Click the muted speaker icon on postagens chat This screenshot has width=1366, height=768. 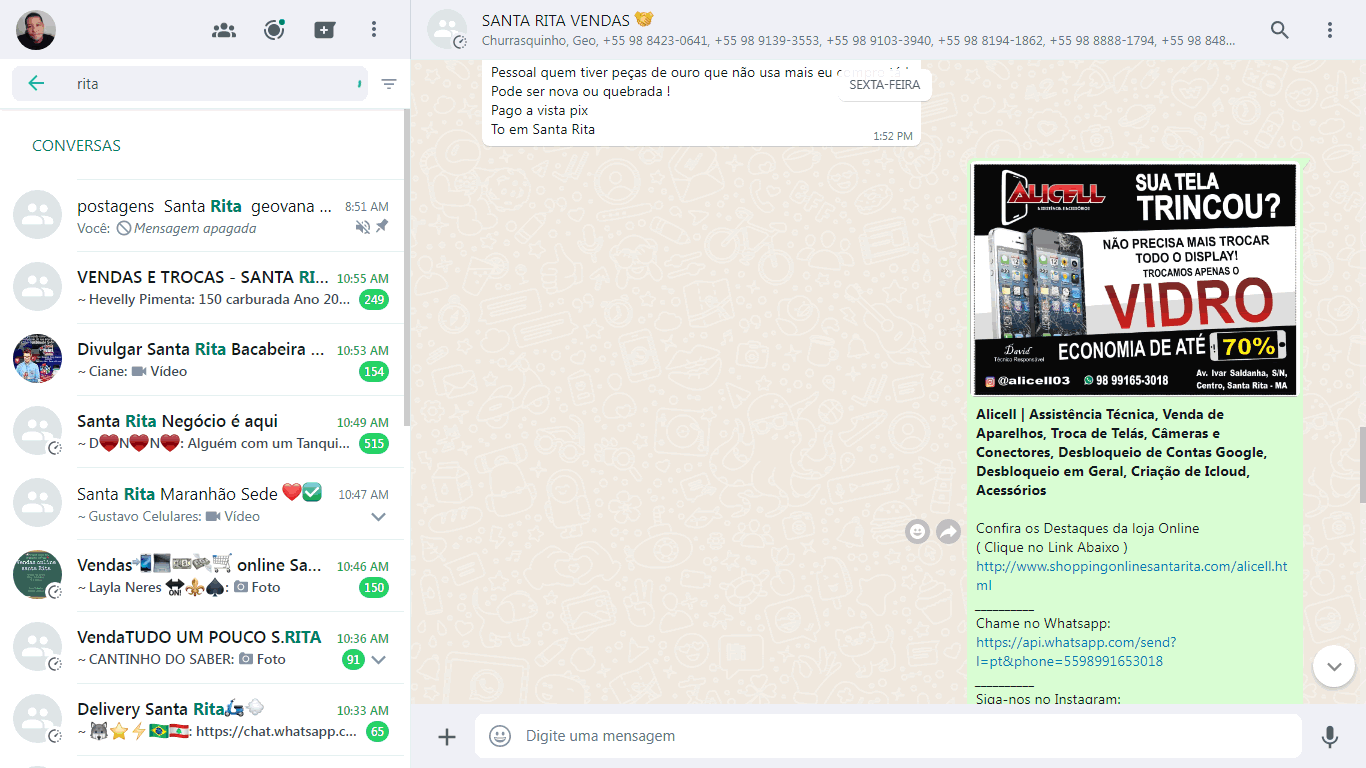pos(362,228)
